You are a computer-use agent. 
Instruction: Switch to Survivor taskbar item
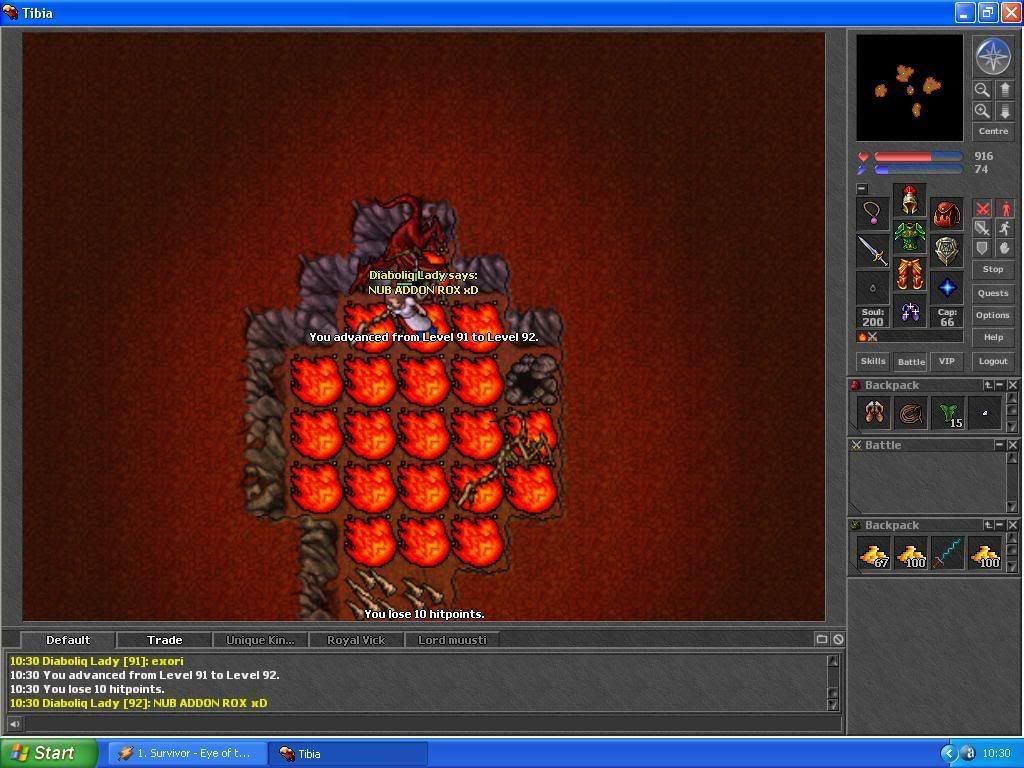tap(187, 754)
